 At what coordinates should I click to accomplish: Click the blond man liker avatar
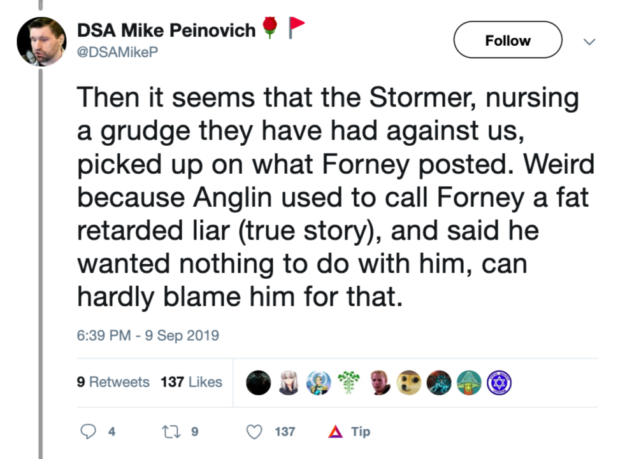pyautogui.click(x=379, y=383)
